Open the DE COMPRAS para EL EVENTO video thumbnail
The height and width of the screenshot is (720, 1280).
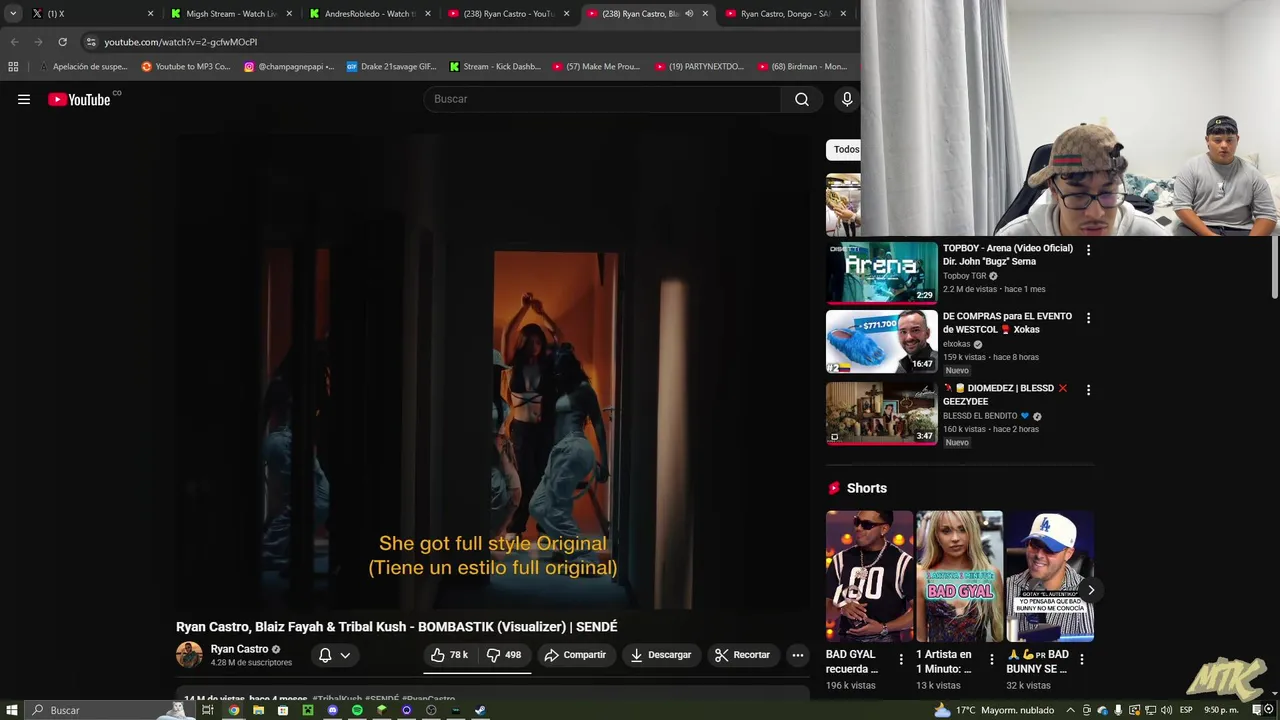pos(881,341)
